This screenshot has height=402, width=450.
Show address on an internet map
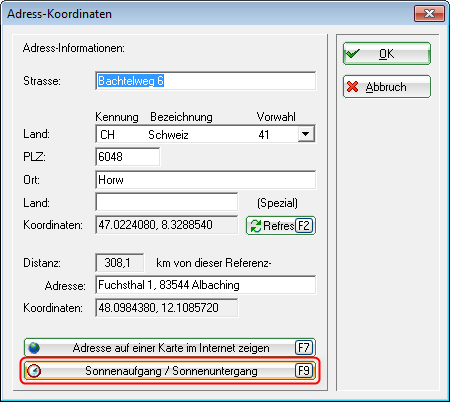coord(170,348)
